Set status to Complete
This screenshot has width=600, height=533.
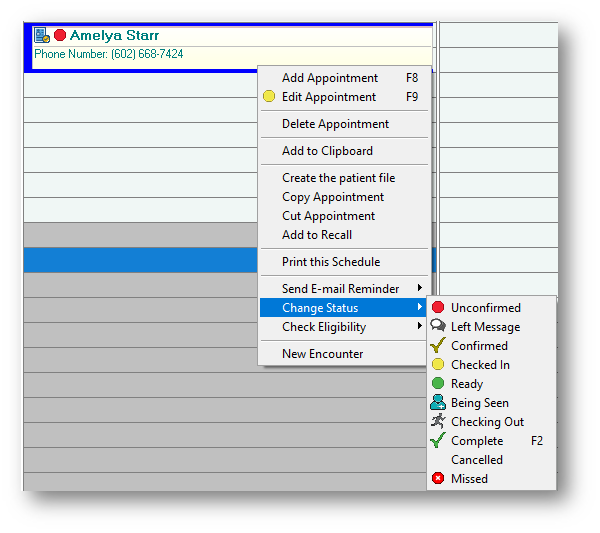click(491, 440)
